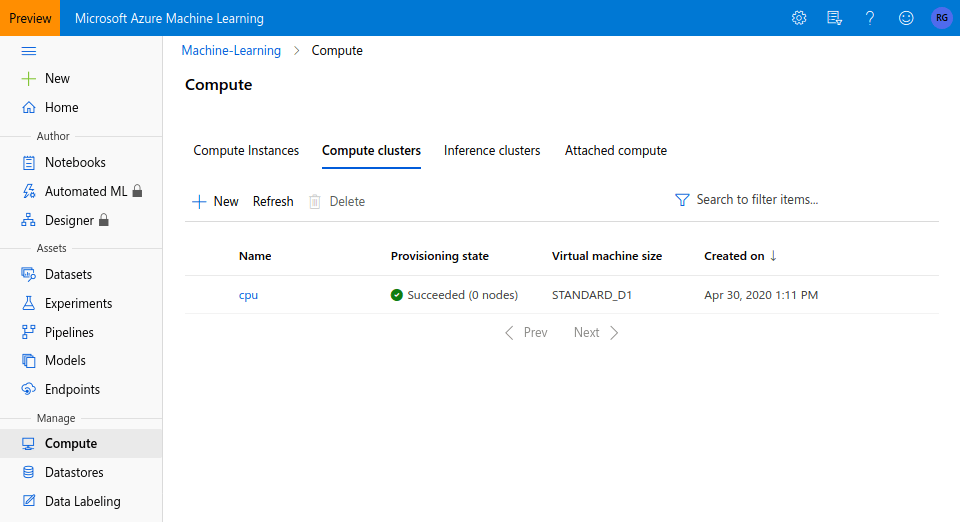Image resolution: width=960 pixels, height=522 pixels.
Task: Sort by the Name column header
Action: pos(255,256)
